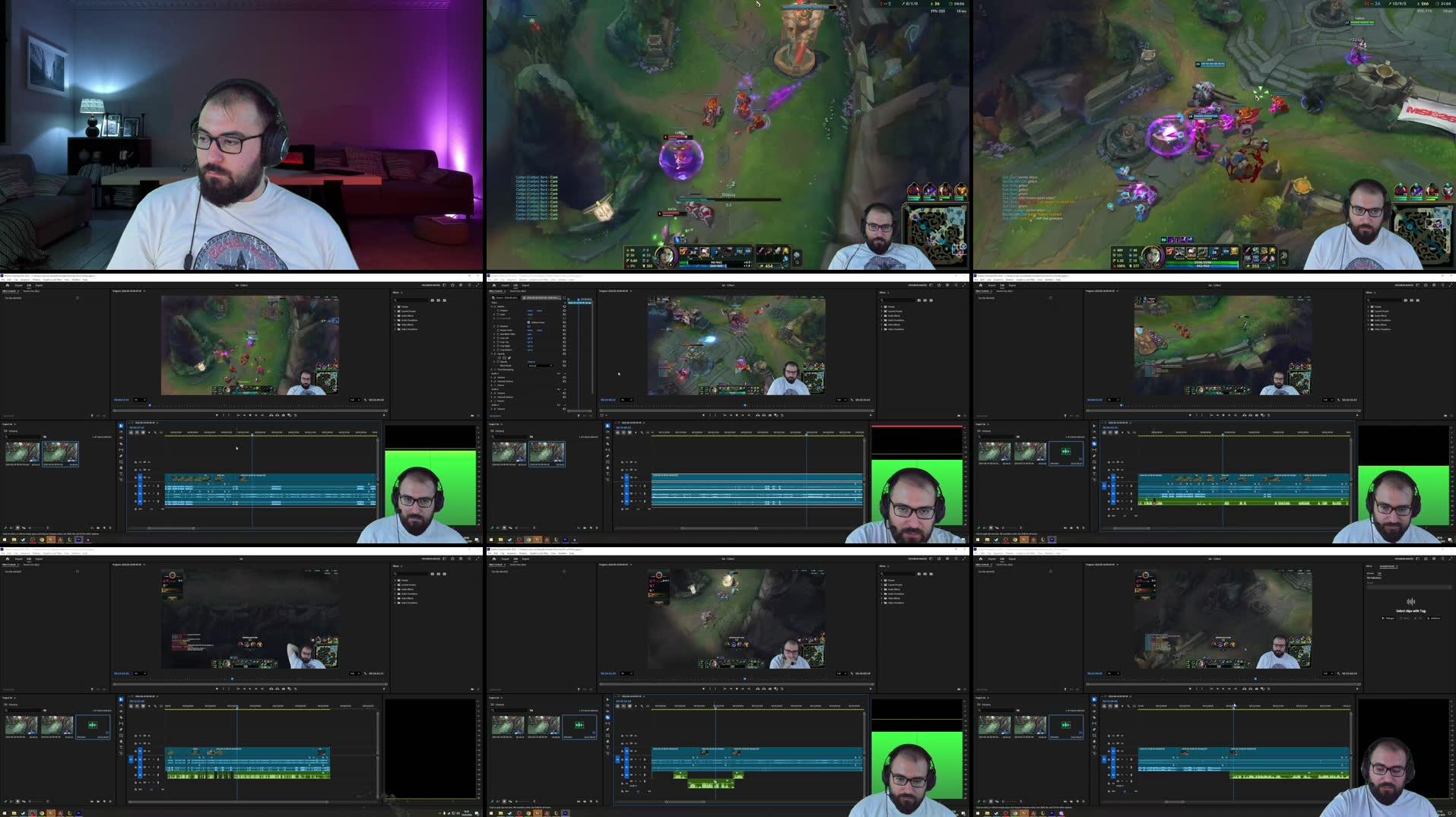Click Quick Export icon in Essential Sound frame

point(1426,559)
